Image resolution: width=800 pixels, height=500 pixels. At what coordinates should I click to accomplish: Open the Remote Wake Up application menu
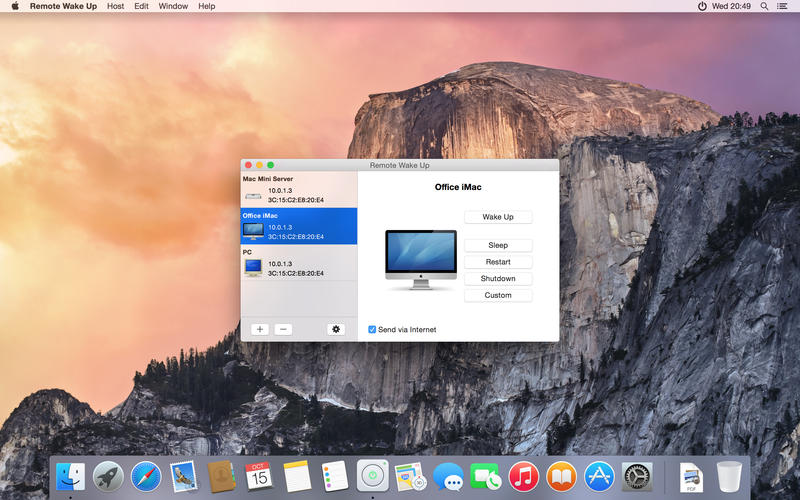coord(63,6)
